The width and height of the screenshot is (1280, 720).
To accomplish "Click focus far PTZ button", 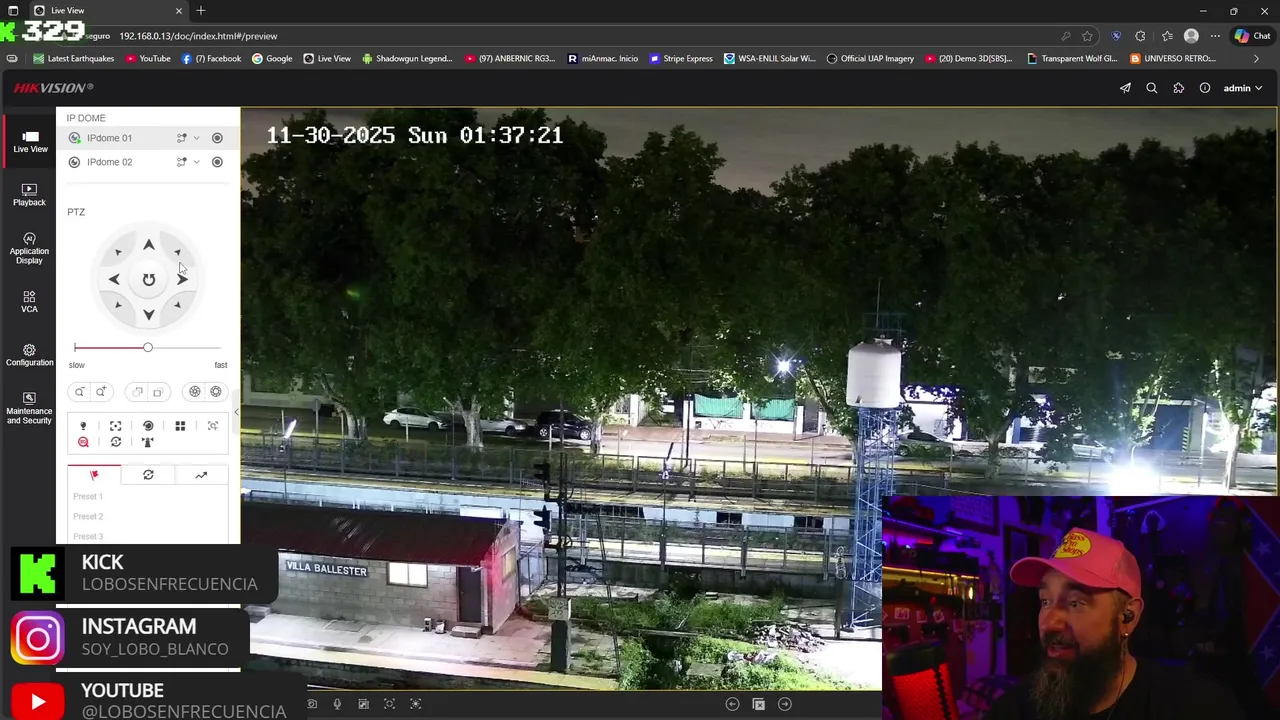I will click(x=157, y=392).
